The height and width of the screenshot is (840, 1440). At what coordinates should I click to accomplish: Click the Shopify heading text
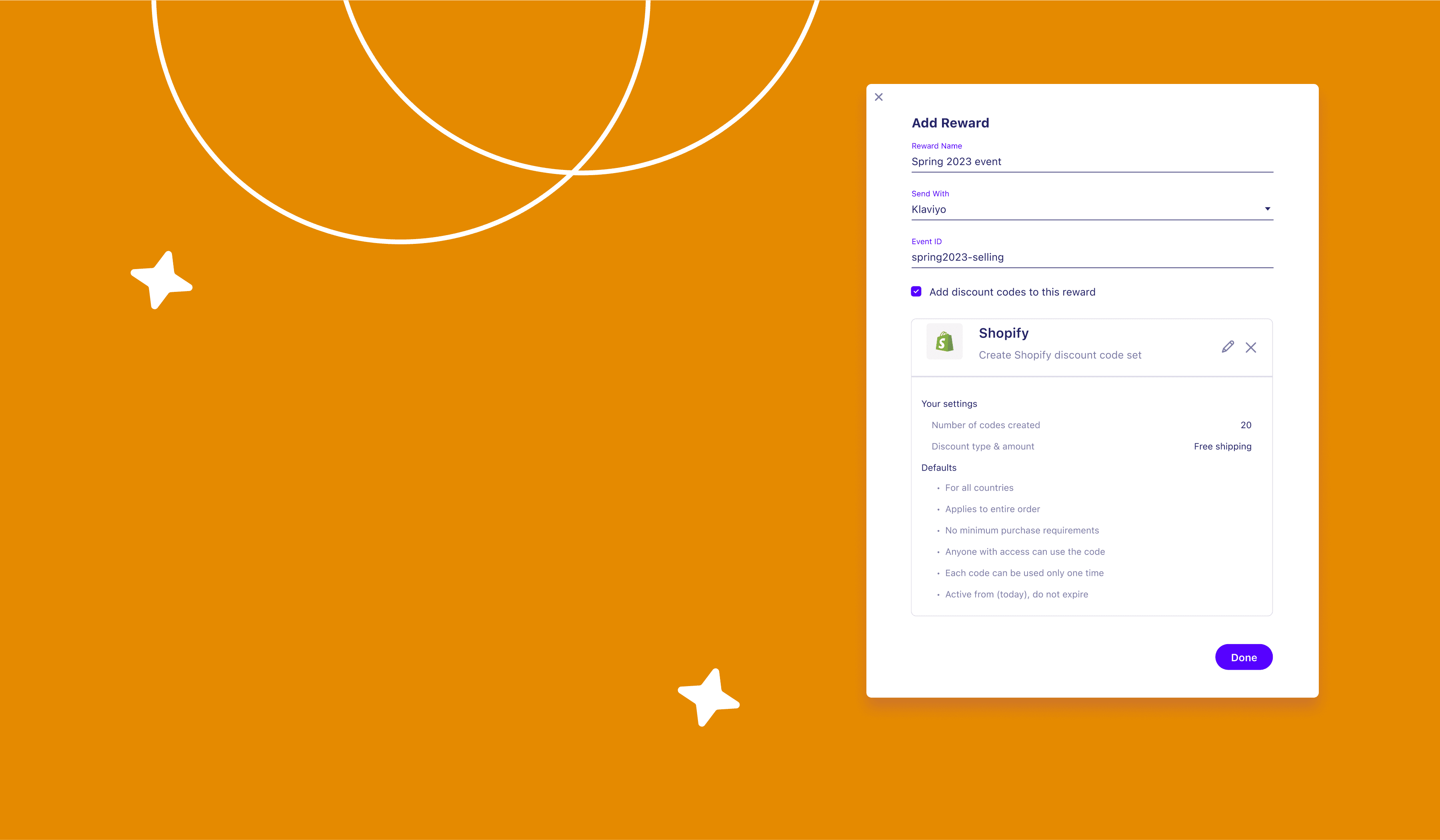(x=1004, y=333)
